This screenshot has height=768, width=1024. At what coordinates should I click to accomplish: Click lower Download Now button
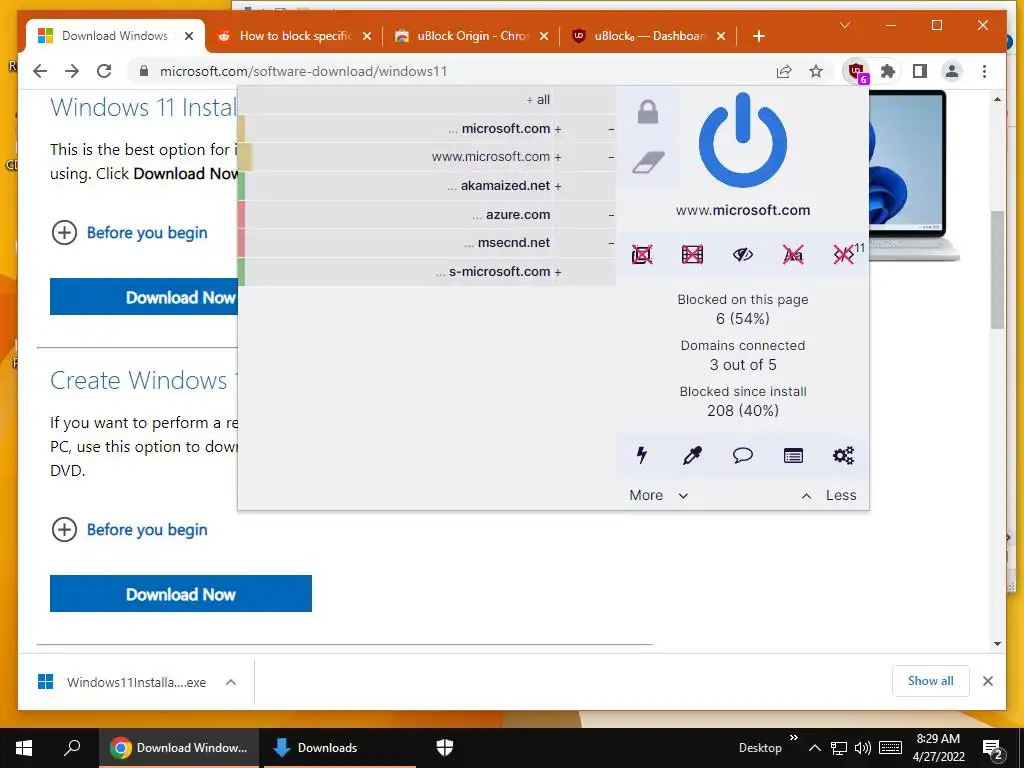point(181,594)
